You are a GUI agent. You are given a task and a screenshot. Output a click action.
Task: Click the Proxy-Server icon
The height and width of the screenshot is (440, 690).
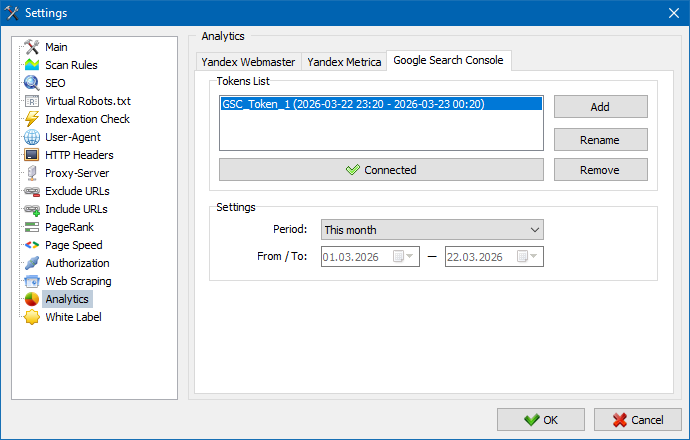[x=32, y=173]
